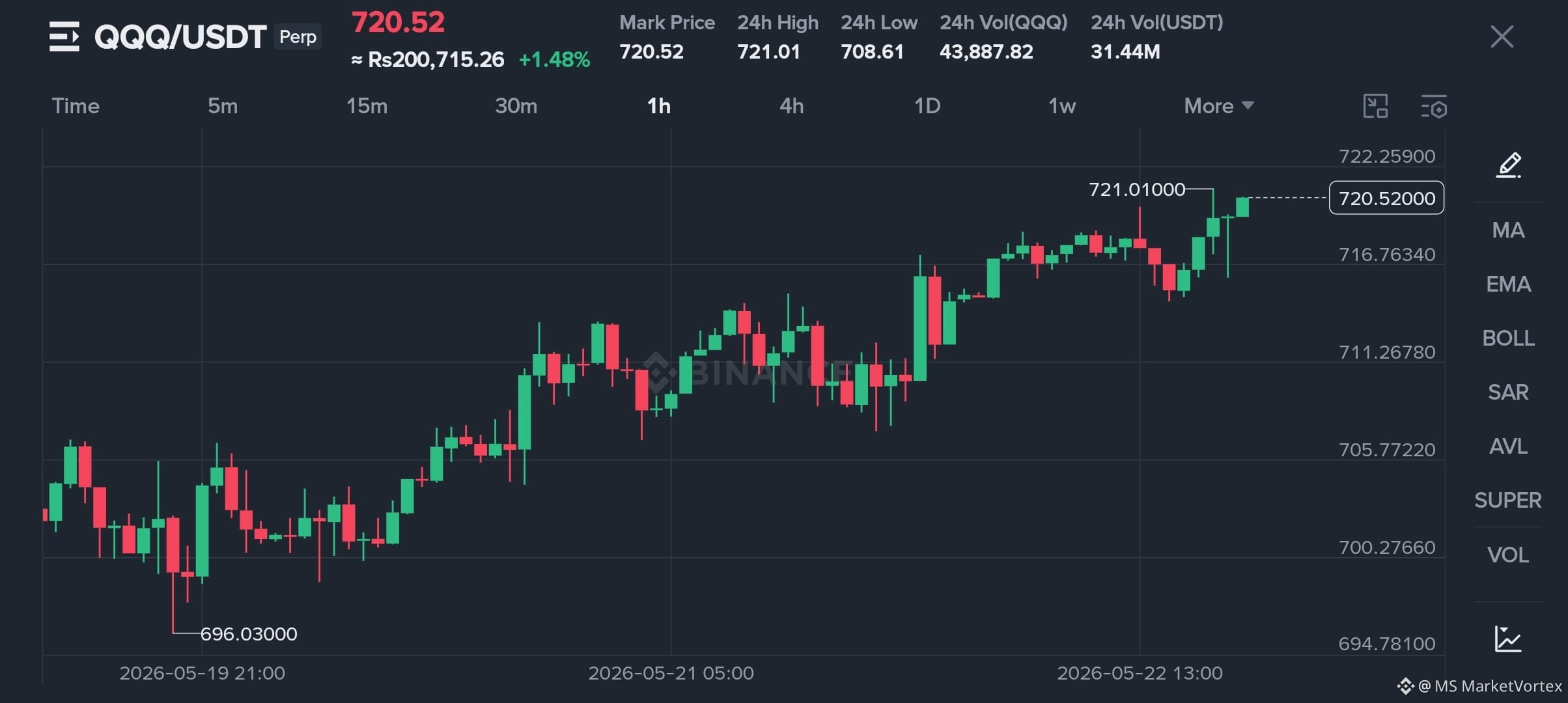This screenshot has width=1568, height=703.
Task: Click the 24h Vol(QQQ) value 43,887.82
Action: point(986,51)
